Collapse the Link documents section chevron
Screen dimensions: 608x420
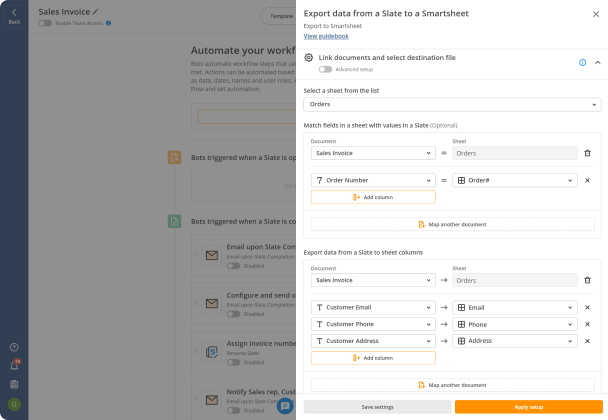598,62
